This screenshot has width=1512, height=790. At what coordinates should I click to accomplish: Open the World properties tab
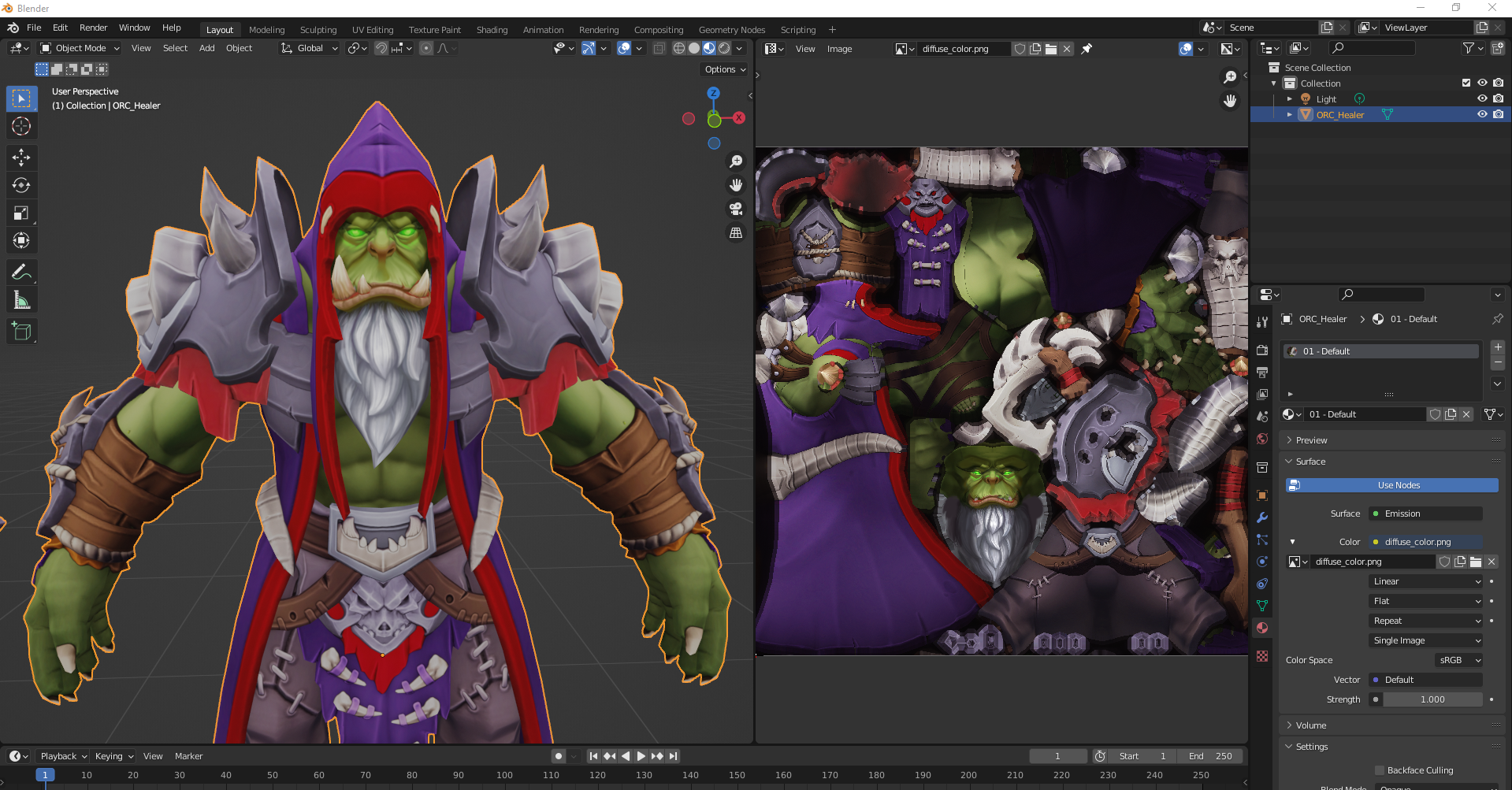(1262, 439)
